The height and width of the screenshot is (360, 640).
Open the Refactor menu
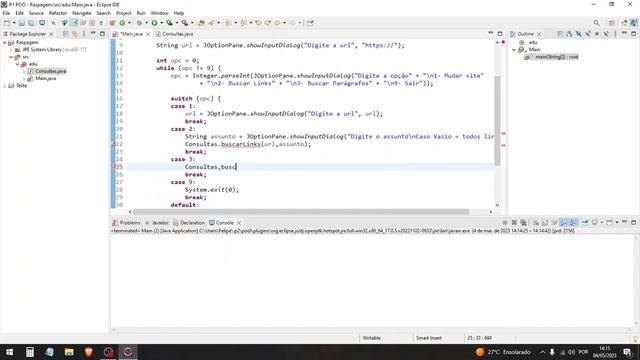(58, 13)
